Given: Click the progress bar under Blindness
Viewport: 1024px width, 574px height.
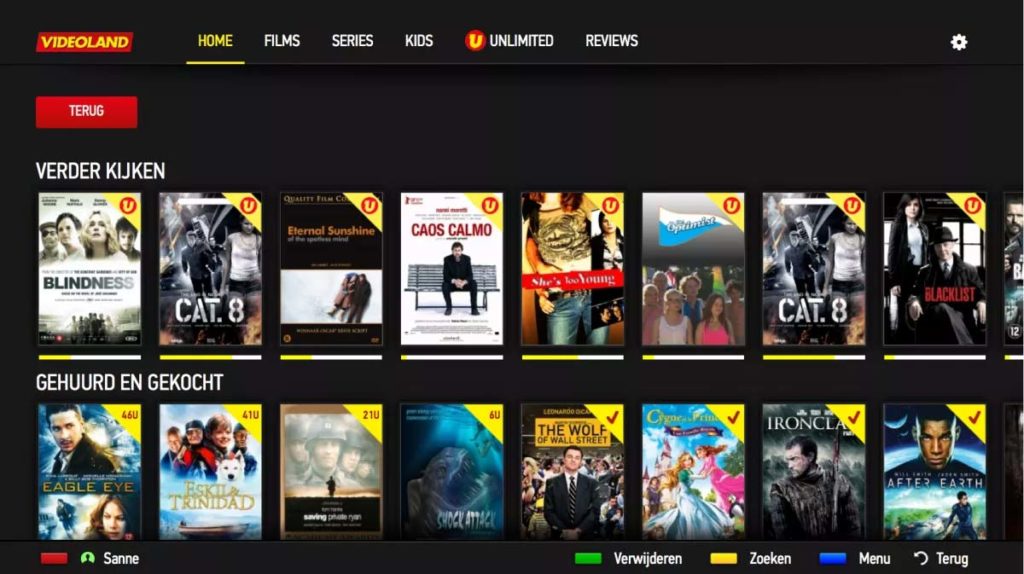Looking at the screenshot, I should 89,357.
